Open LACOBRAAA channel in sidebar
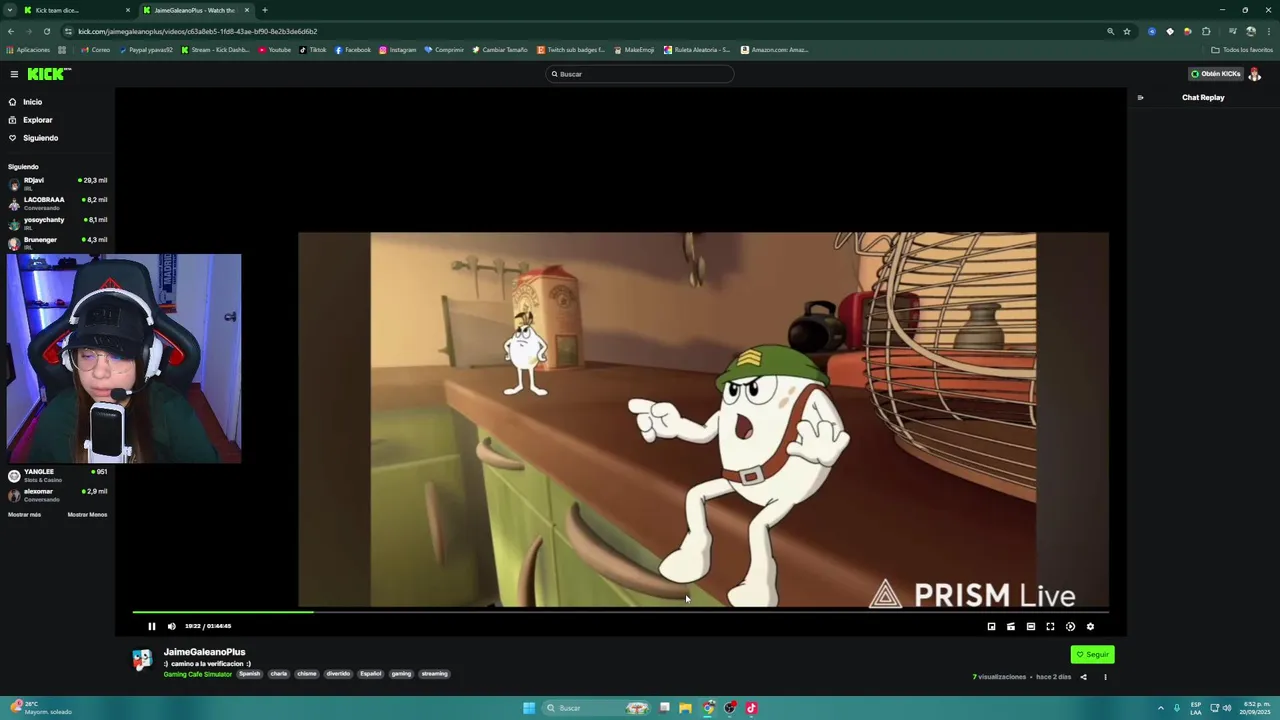Viewport: 1280px width, 720px height. [x=58, y=203]
